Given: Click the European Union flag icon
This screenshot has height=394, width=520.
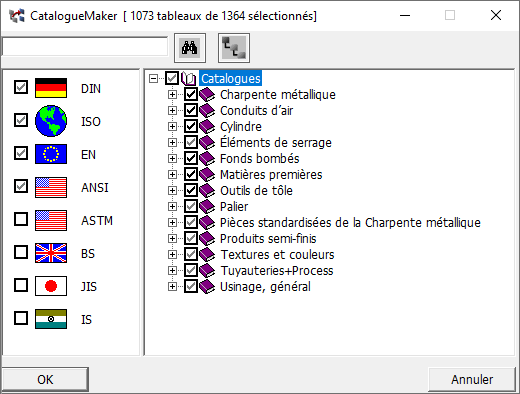Looking at the screenshot, I should click(x=51, y=154).
